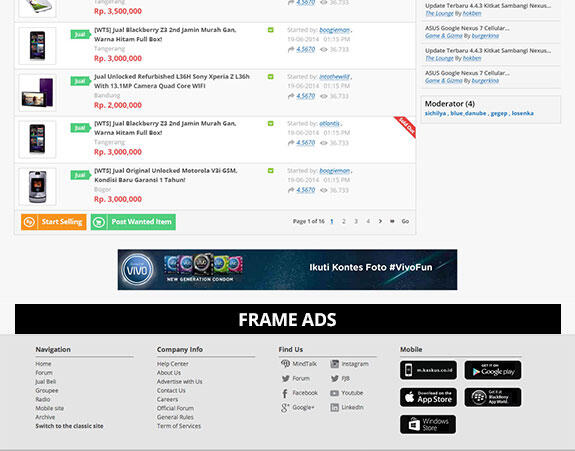Screen dimensions: 575x451
Task: Open Twitter Forum icon under Find Us
Action: [x=286, y=378]
